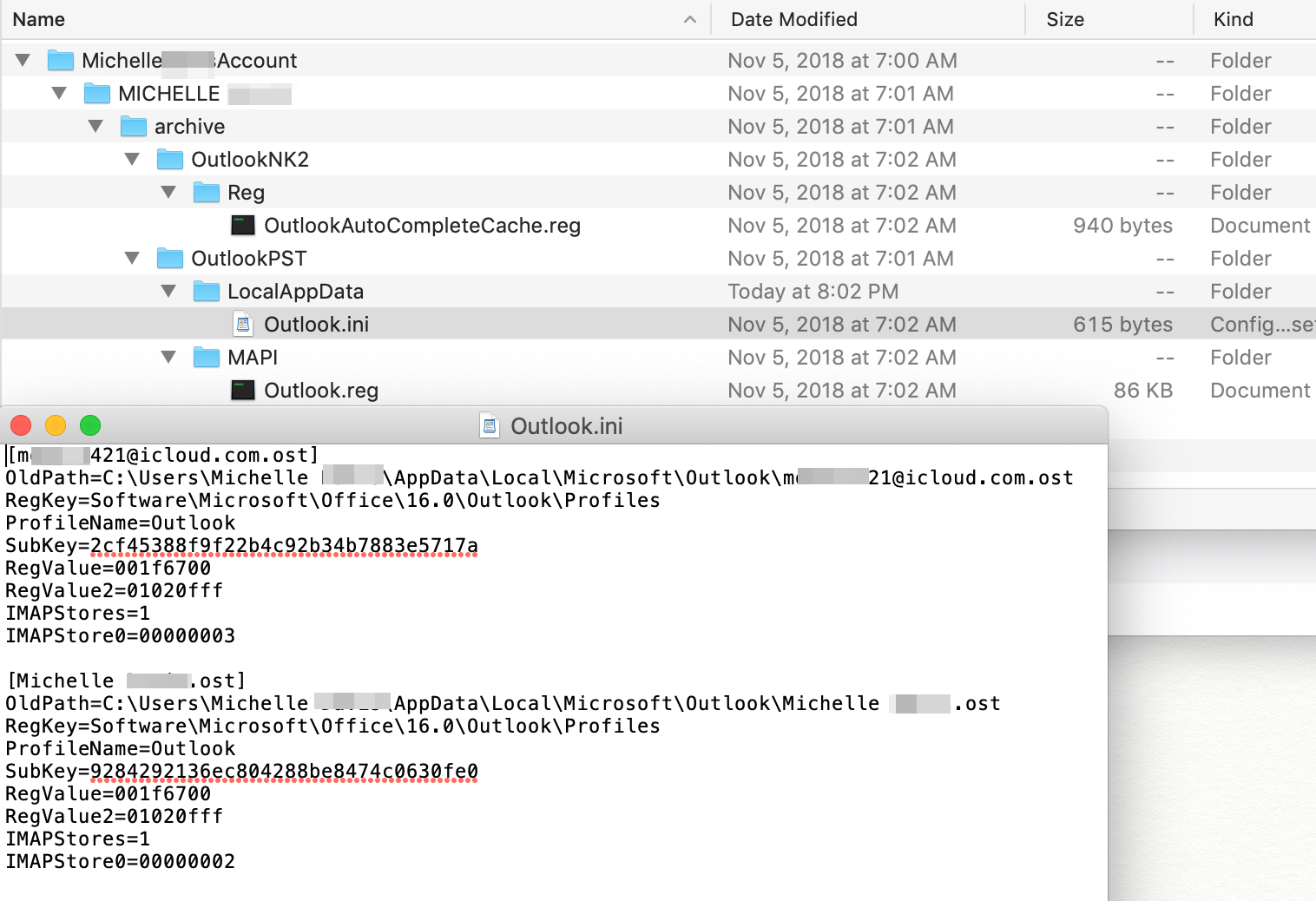Select the MAPI folder icon
Screen dimensions: 1316x901
coord(206,357)
